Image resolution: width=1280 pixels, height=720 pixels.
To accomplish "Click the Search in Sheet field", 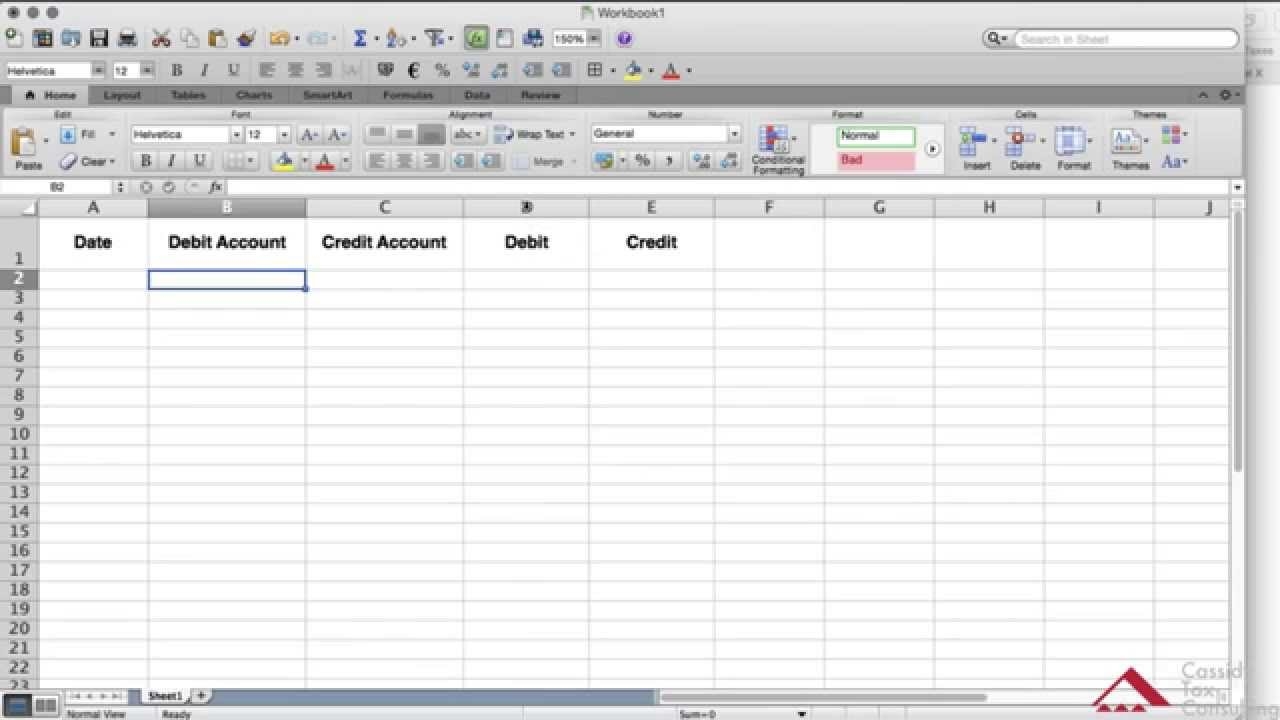I will click(1125, 39).
